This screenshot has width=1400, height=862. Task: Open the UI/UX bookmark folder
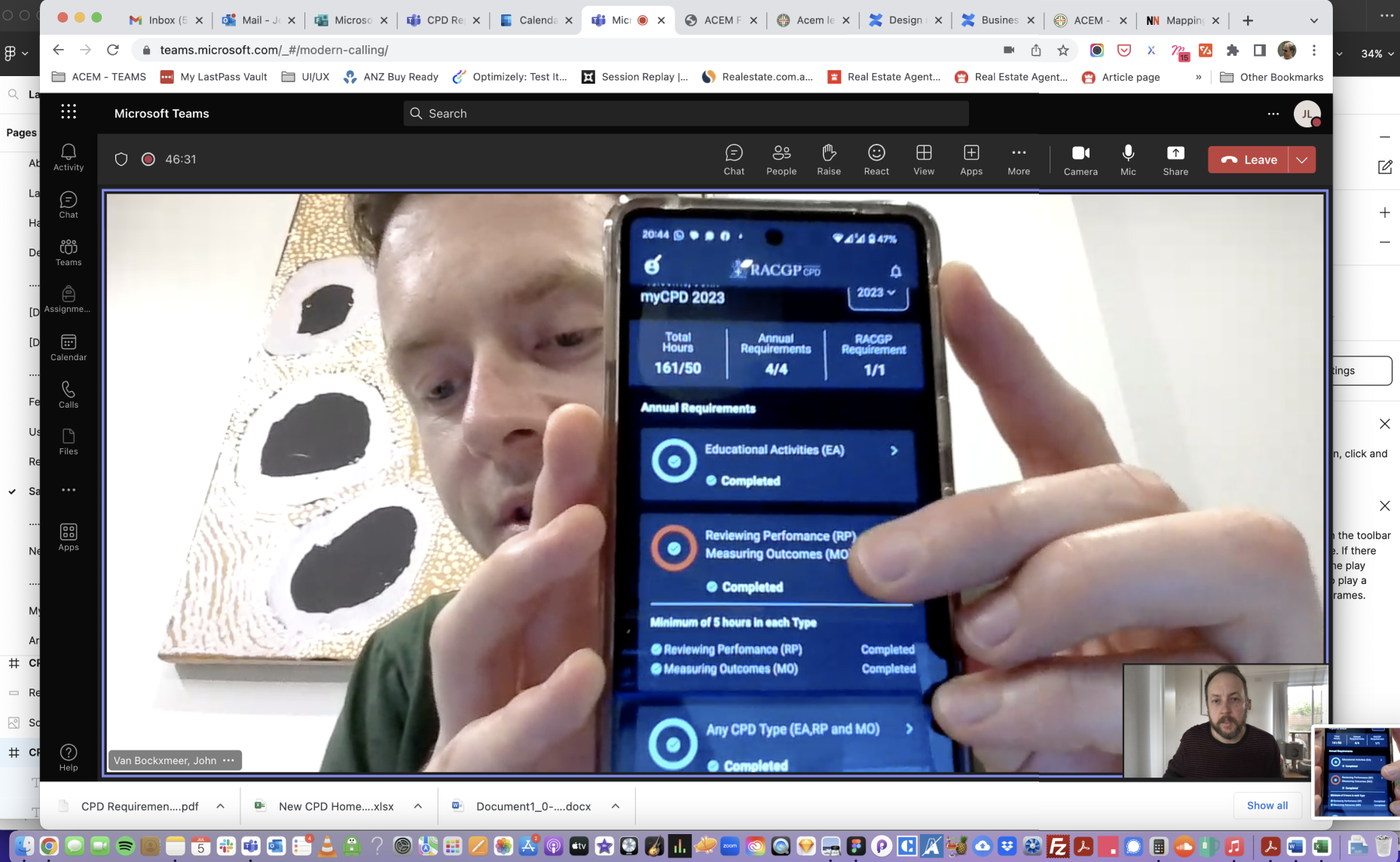tap(305, 77)
